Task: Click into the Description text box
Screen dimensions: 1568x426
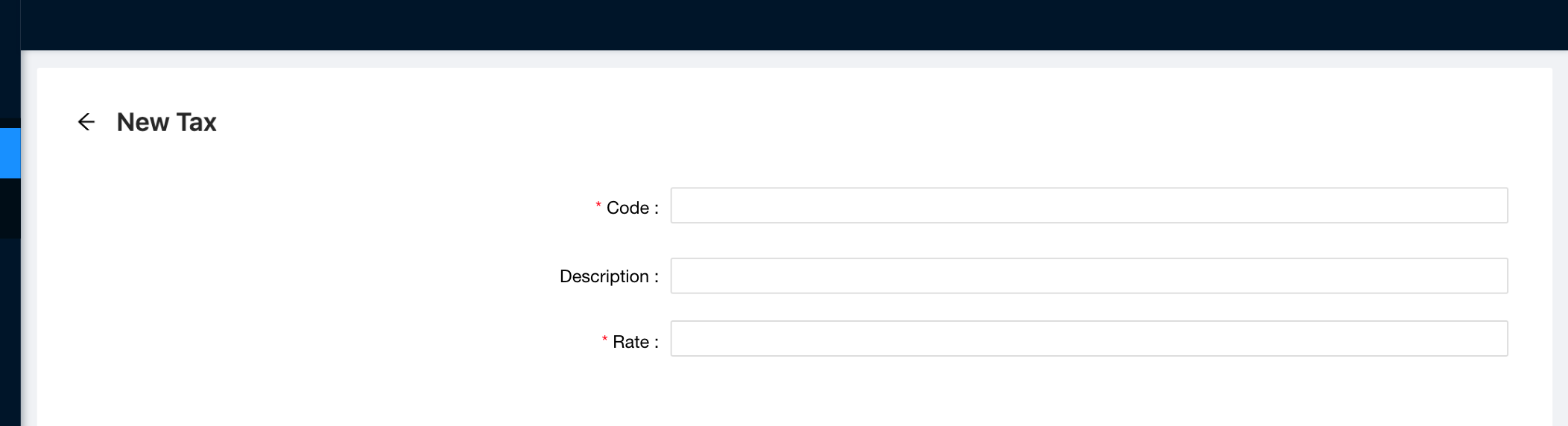Action: pos(1088,276)
